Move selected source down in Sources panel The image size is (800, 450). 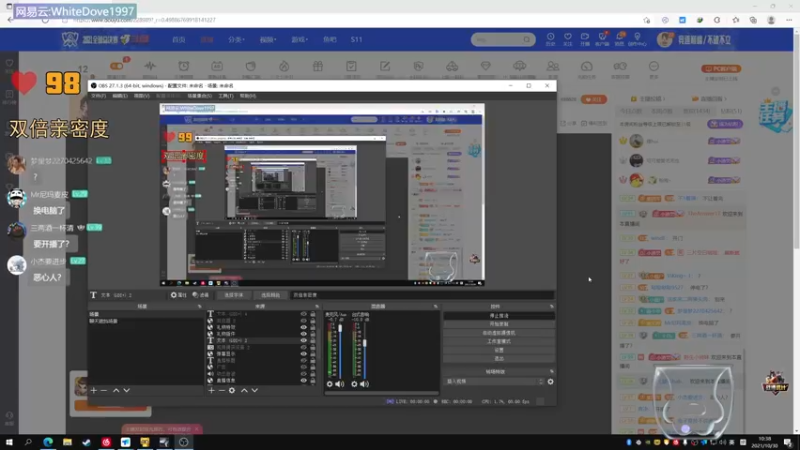click(x=255, y=390)
